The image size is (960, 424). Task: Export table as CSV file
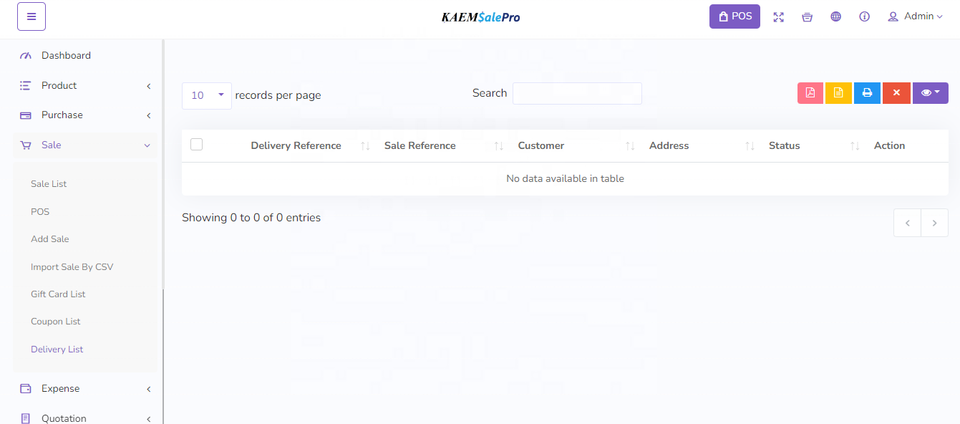838,93
